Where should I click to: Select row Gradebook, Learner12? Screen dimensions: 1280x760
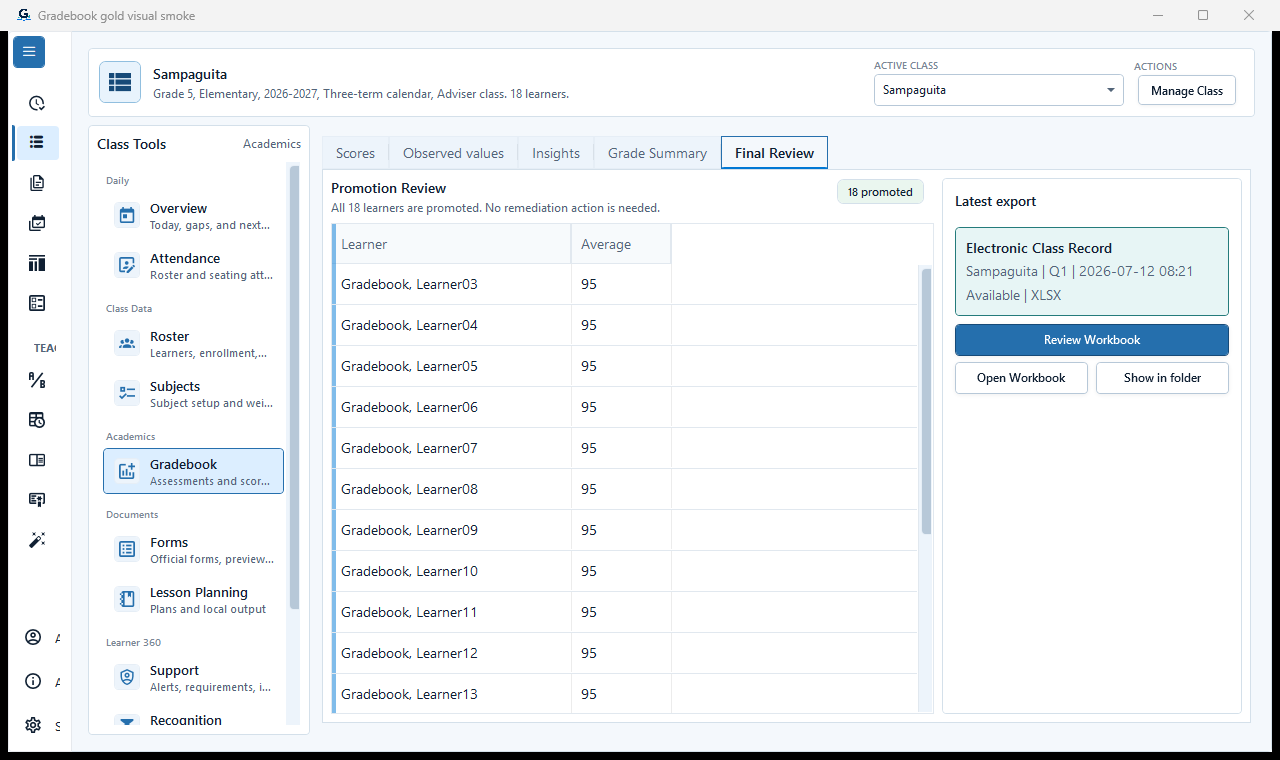coord(625,653)
